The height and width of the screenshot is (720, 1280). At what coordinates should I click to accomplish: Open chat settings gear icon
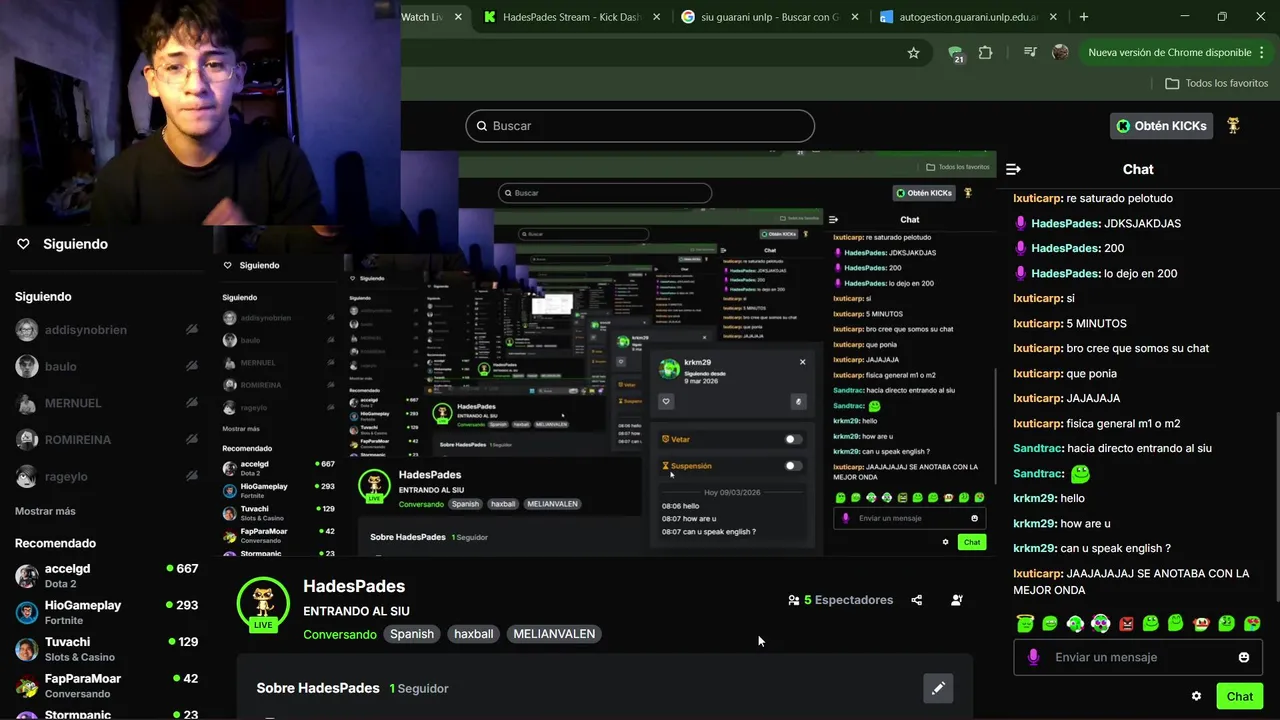[1196, 696]
